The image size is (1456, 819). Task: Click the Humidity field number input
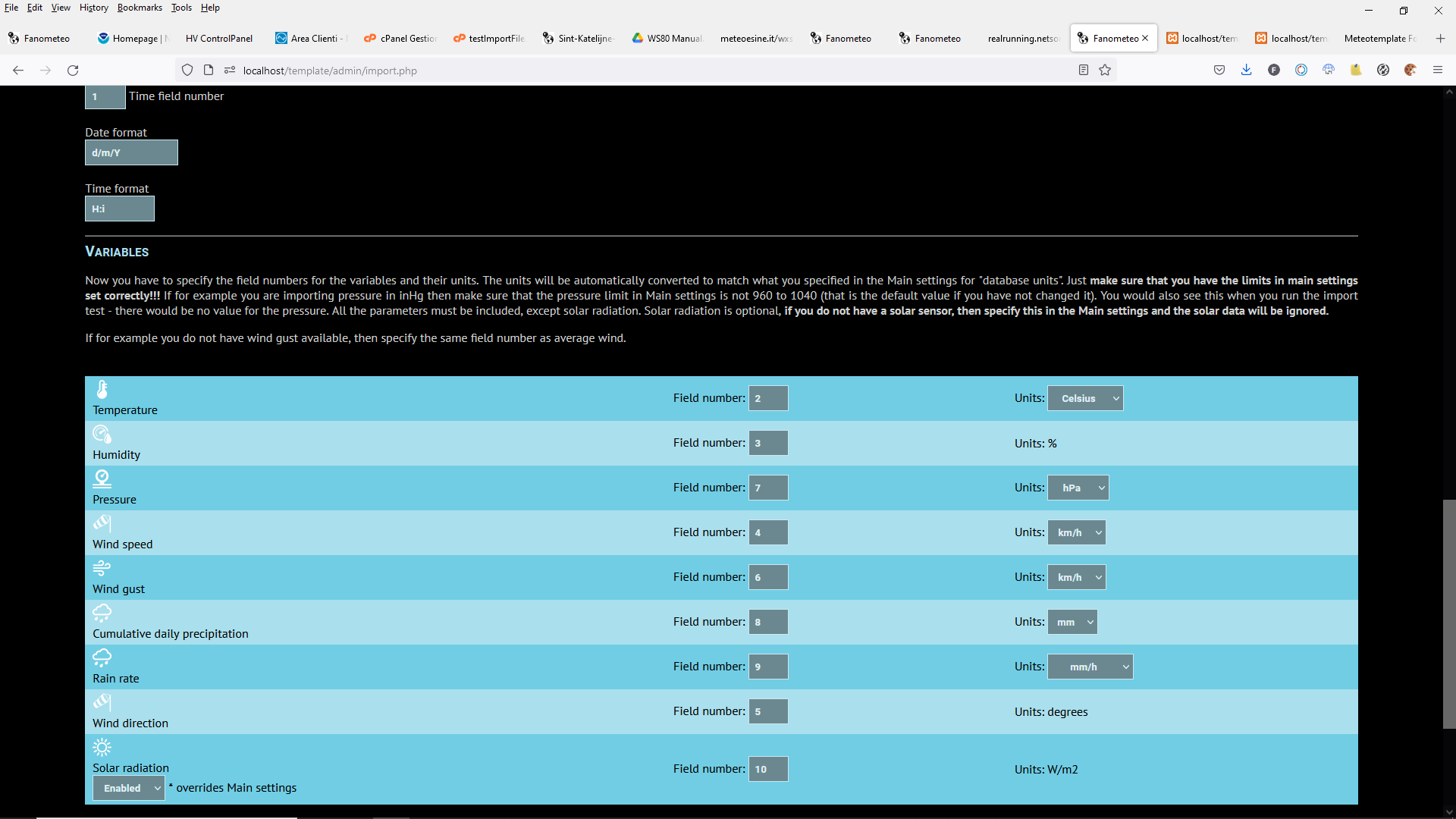point(768,443)
